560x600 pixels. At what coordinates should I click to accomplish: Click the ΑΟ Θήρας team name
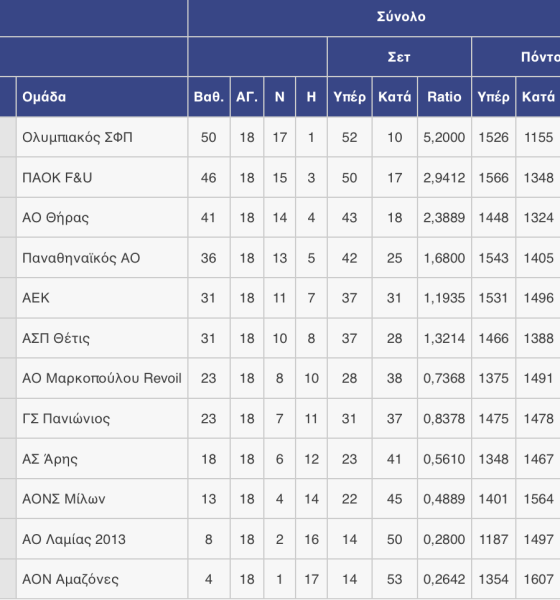[x=56, y=218]
